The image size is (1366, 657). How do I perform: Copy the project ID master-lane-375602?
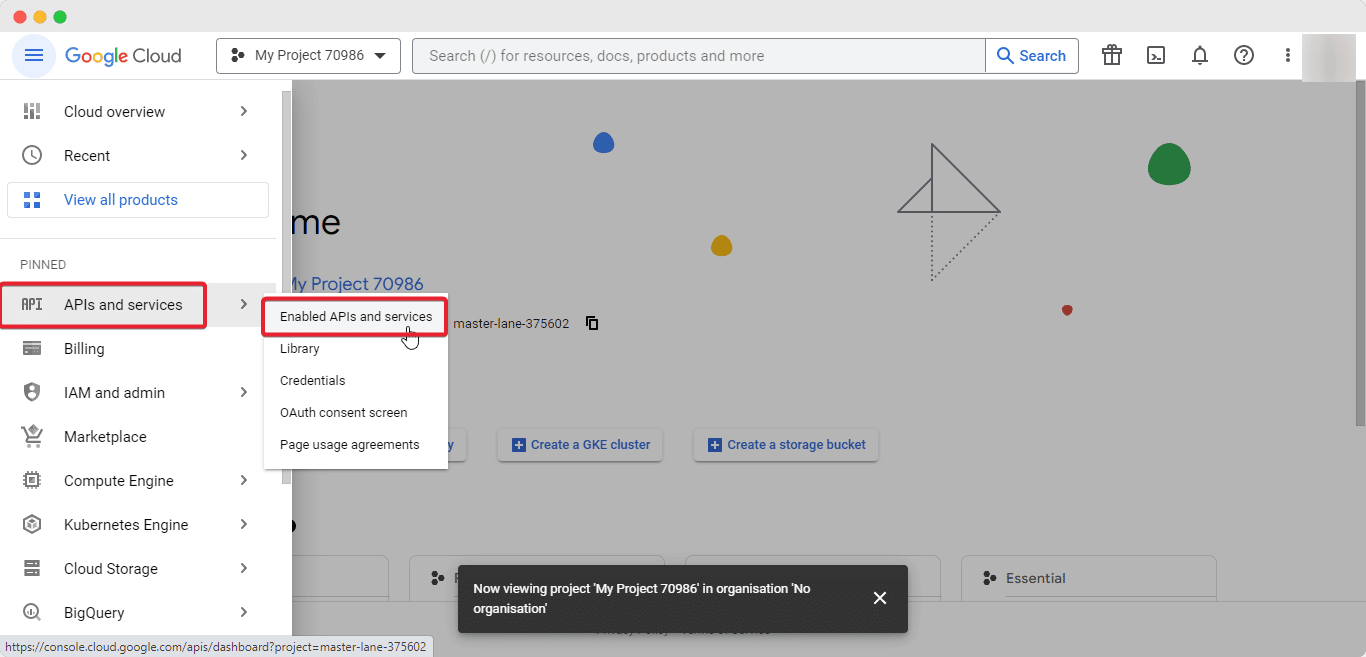point(592,323)
